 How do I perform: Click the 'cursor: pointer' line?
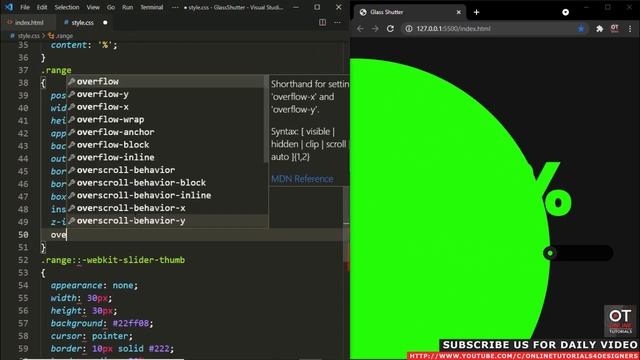tap(91, 336)
